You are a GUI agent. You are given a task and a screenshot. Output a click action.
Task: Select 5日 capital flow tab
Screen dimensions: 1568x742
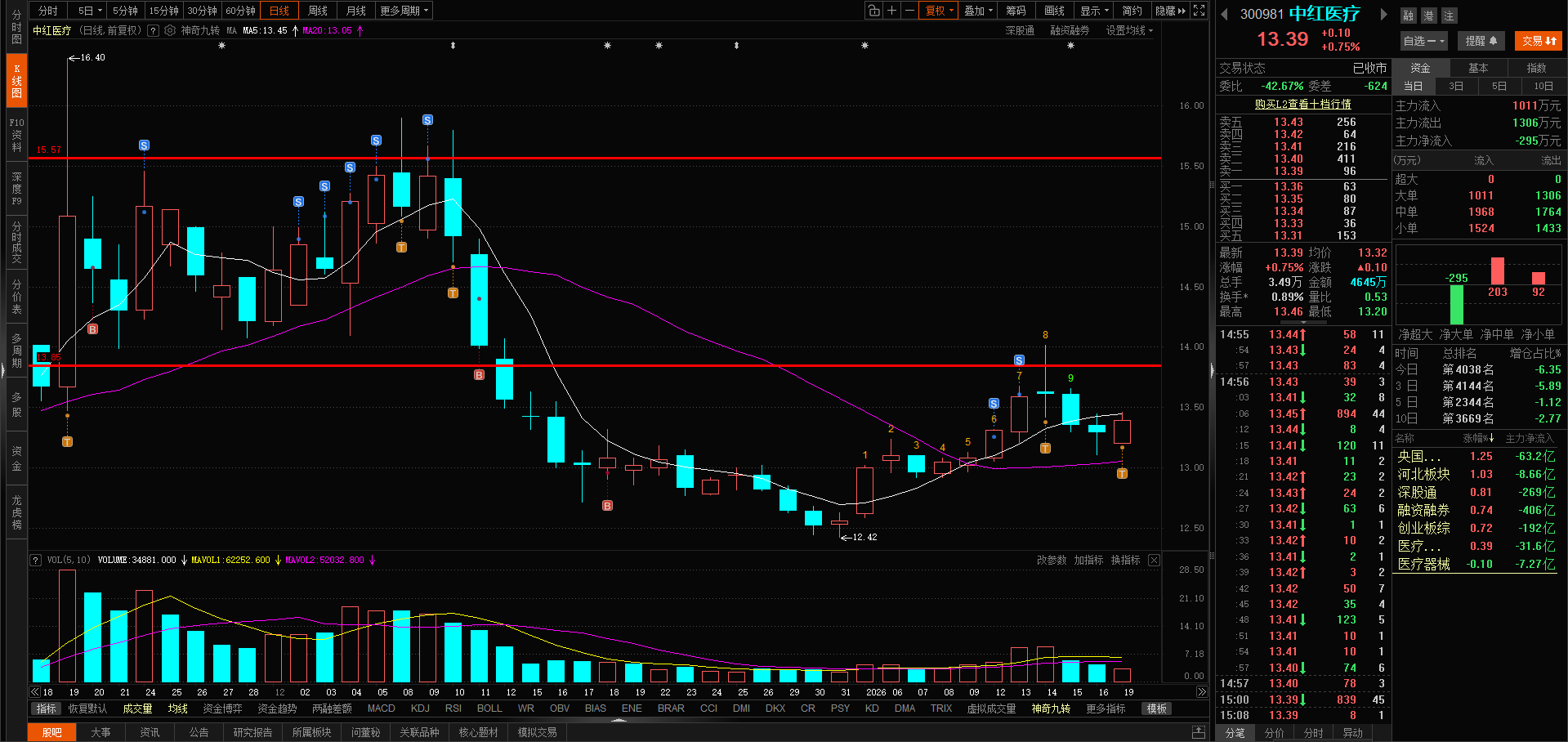tap(1499, 86)
